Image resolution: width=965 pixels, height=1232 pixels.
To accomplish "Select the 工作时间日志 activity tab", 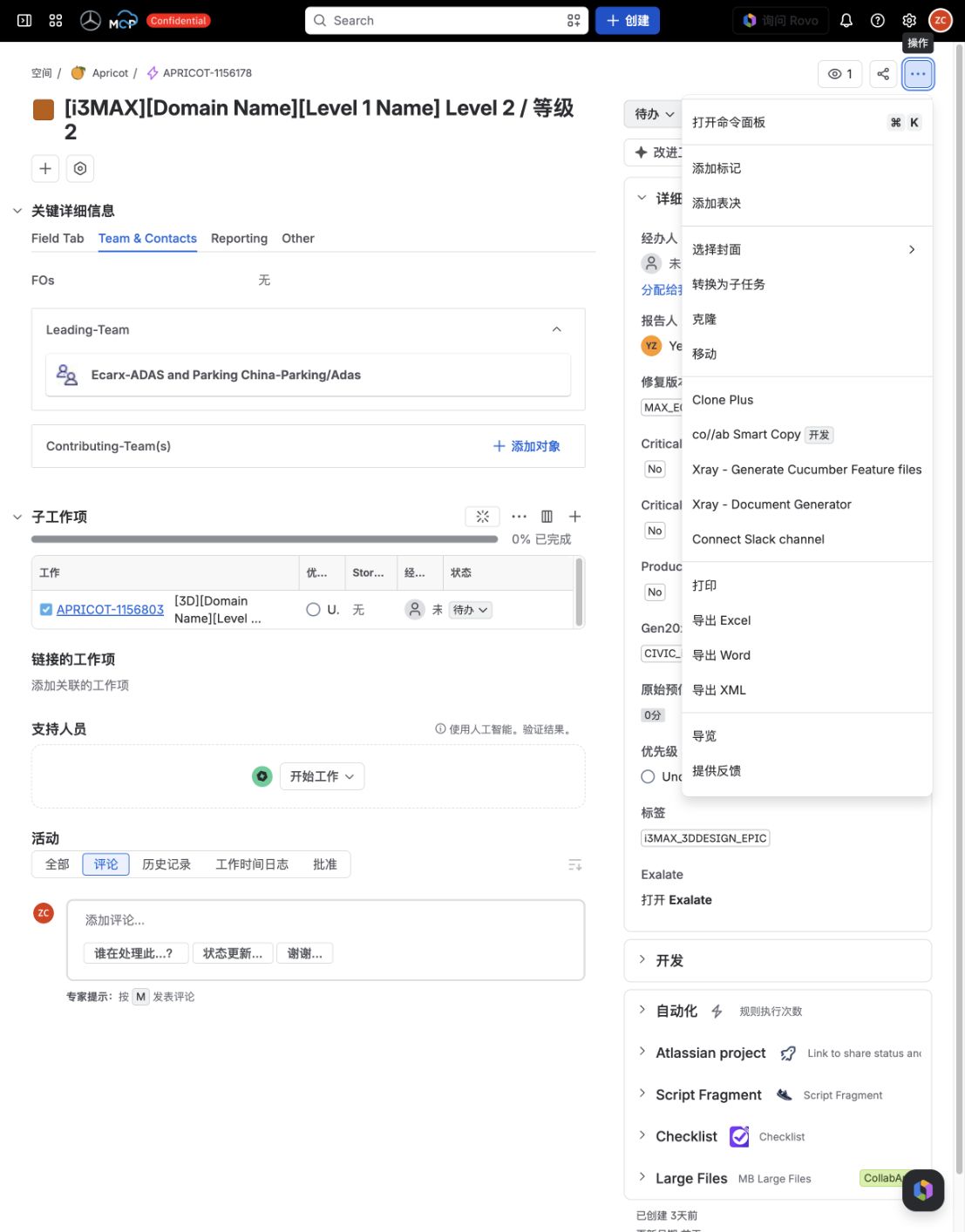I will (x=252, y=864).
